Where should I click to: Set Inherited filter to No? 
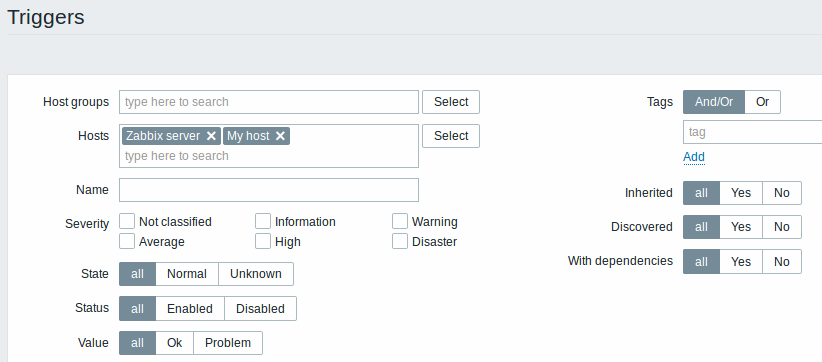782,193
